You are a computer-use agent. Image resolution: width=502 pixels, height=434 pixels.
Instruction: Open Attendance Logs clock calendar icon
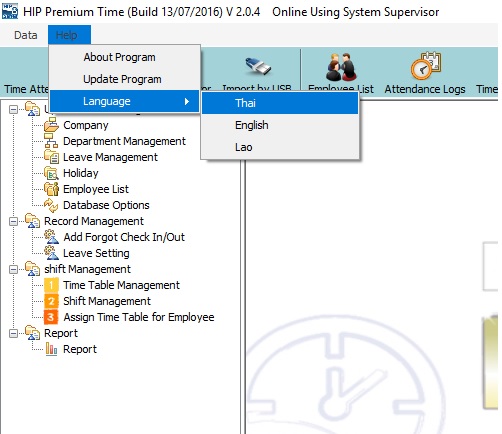coord(426,65)
